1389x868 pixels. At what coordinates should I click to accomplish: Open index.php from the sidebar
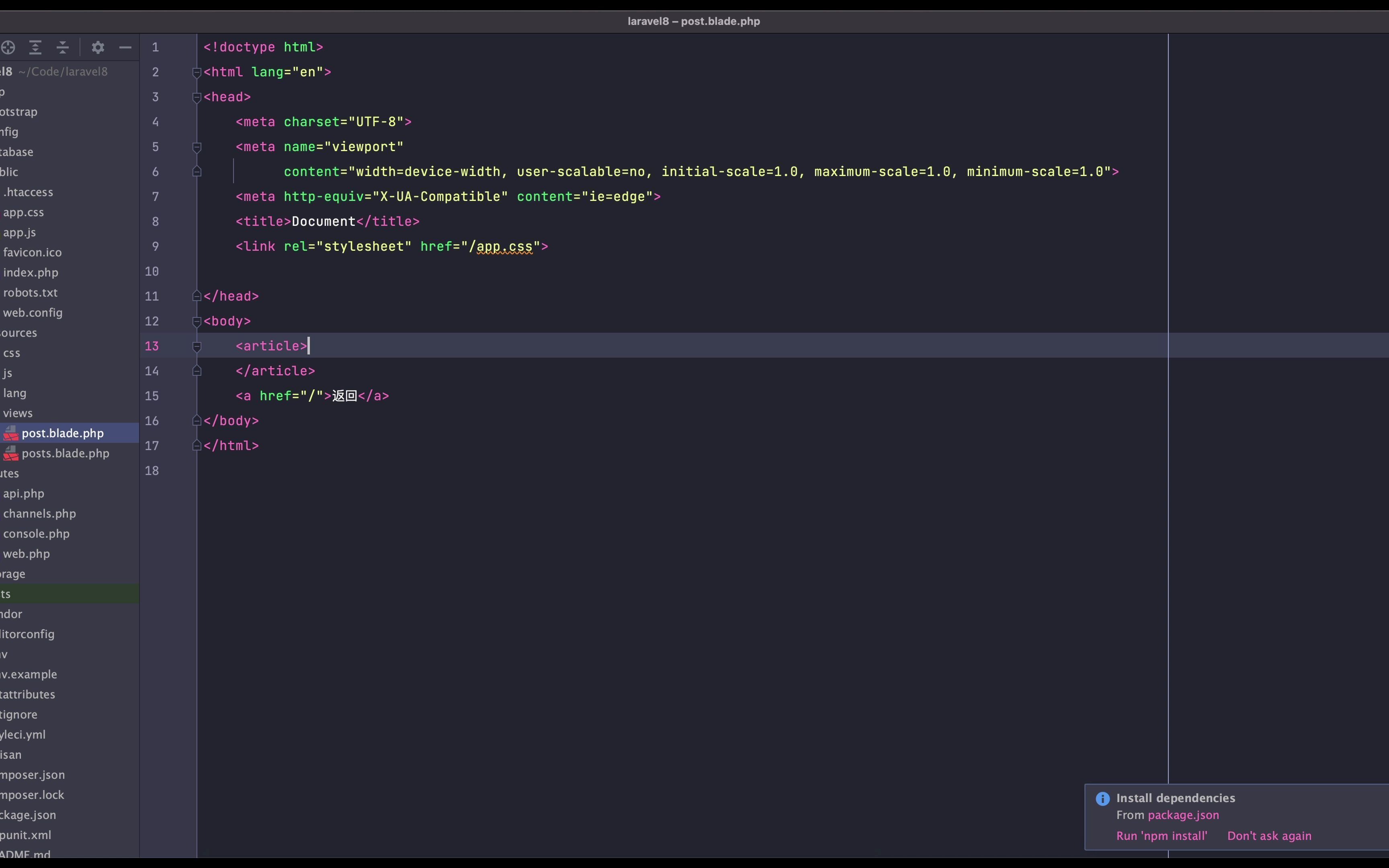pyautogui.click(x=31, y=272)
